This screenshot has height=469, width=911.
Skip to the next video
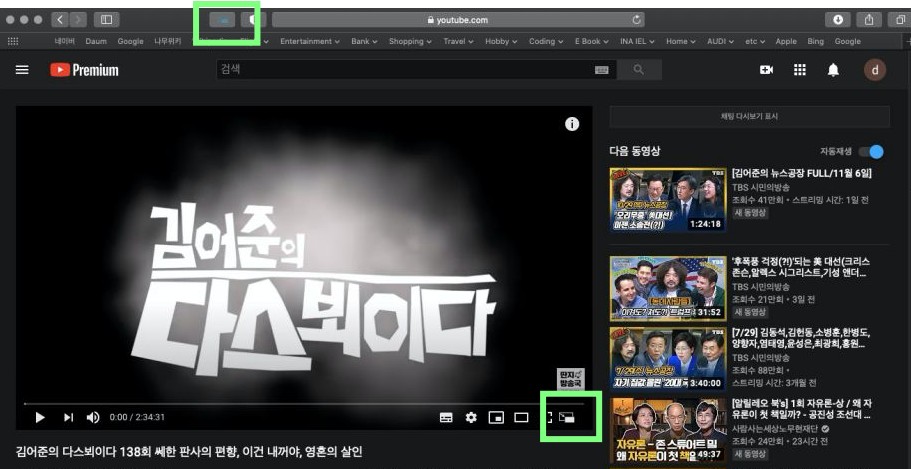68,417
